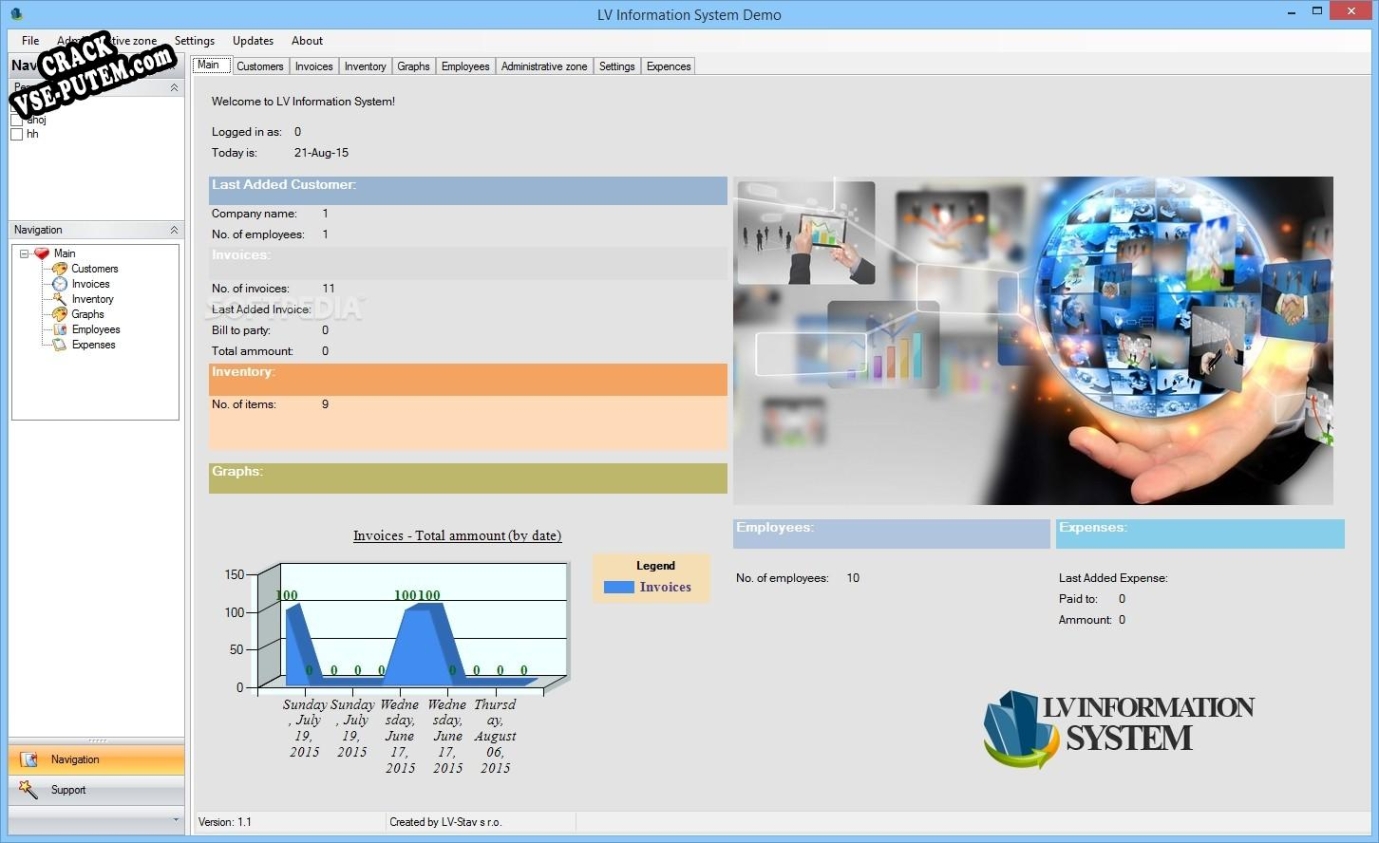
Task: Switch to the Main tab
Action: tap(211, 65)
